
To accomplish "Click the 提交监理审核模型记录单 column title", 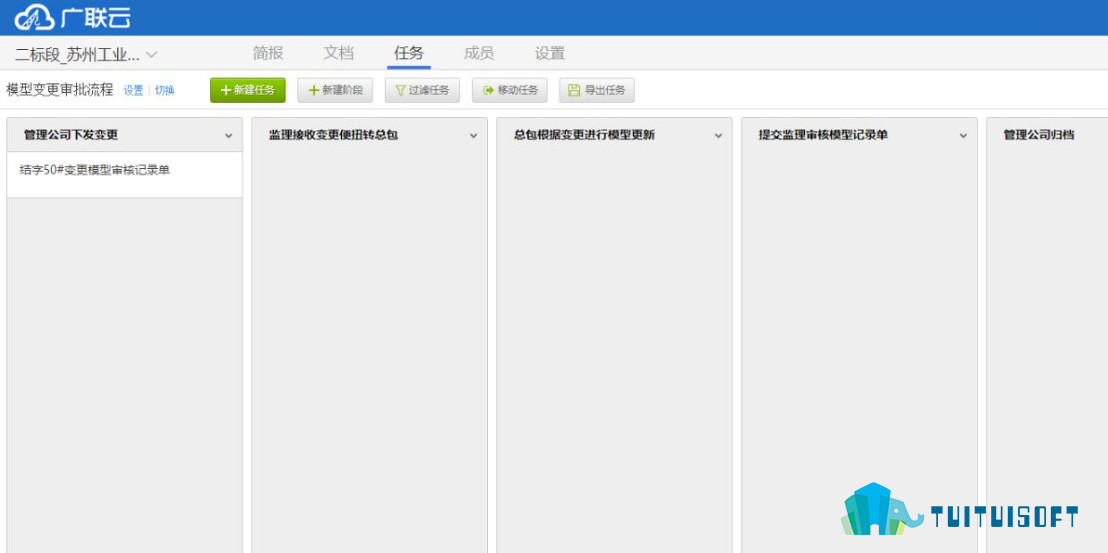I will [x=823, y=135].
